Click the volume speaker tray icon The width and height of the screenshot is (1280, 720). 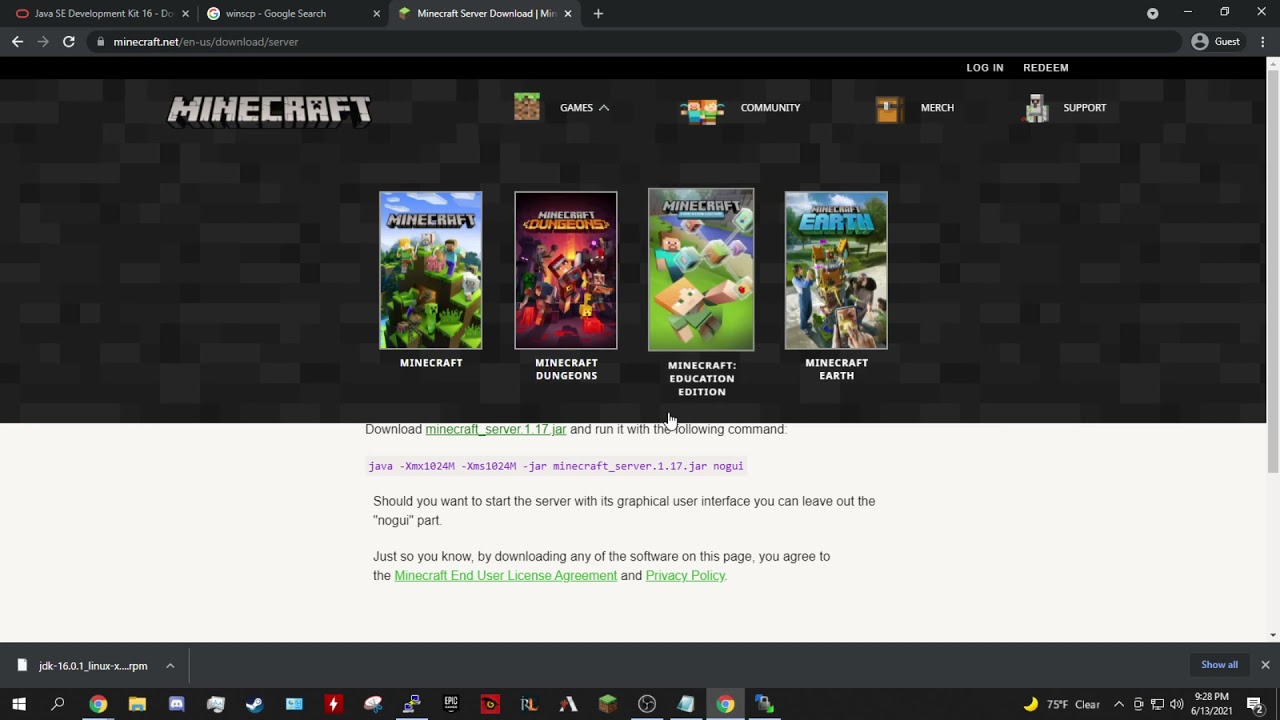pyautogui.click(x=1176, y=704)
